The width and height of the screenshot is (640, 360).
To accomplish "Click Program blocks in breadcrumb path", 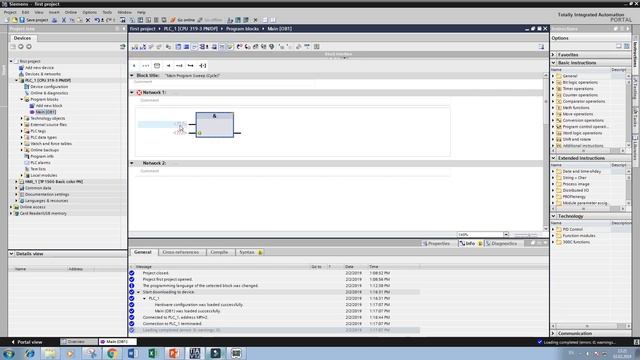I will pyautogui.click(x=242, y=29).
